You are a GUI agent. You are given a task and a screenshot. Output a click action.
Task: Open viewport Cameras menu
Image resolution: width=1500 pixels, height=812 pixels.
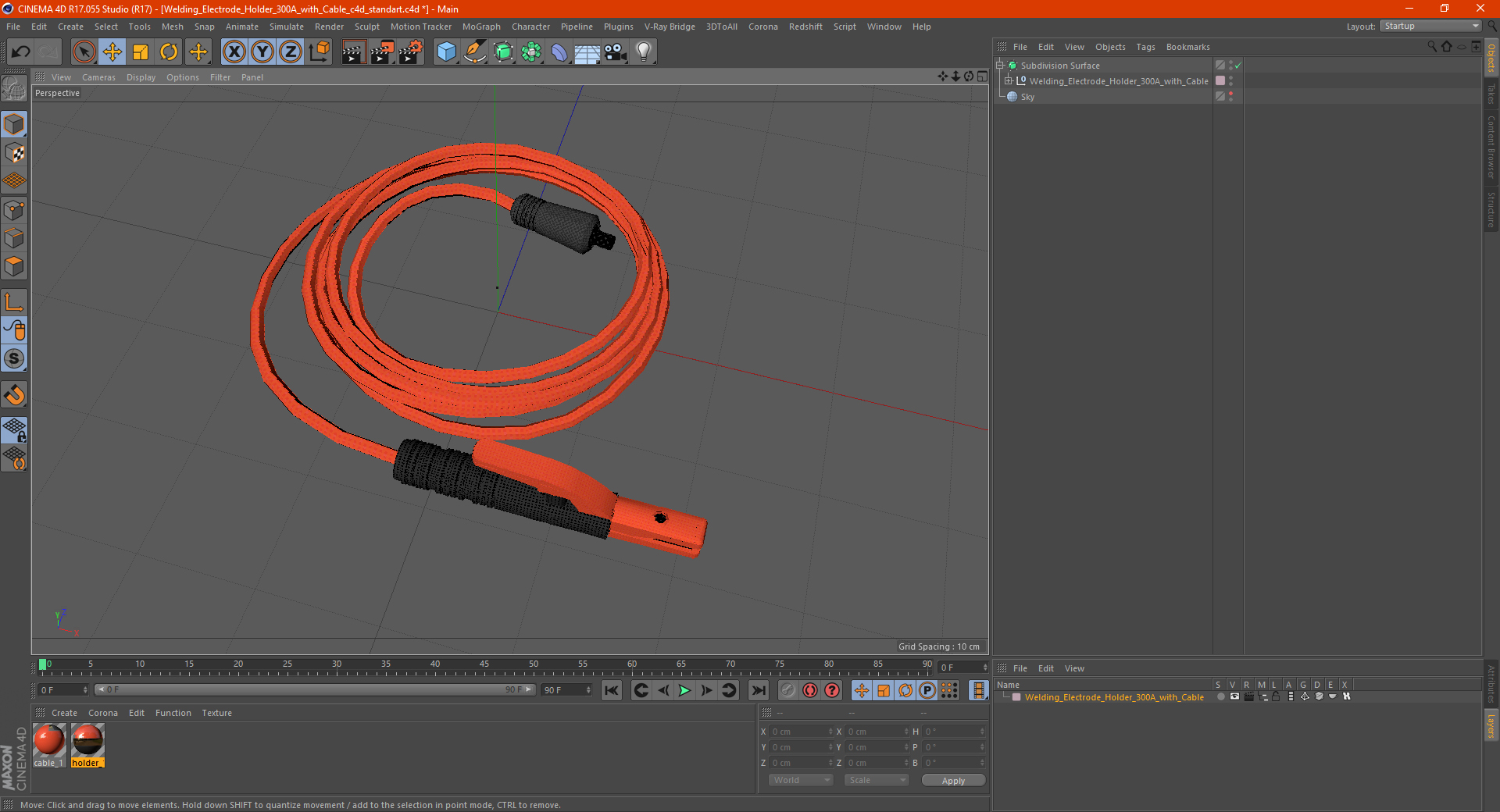point(98,77)
